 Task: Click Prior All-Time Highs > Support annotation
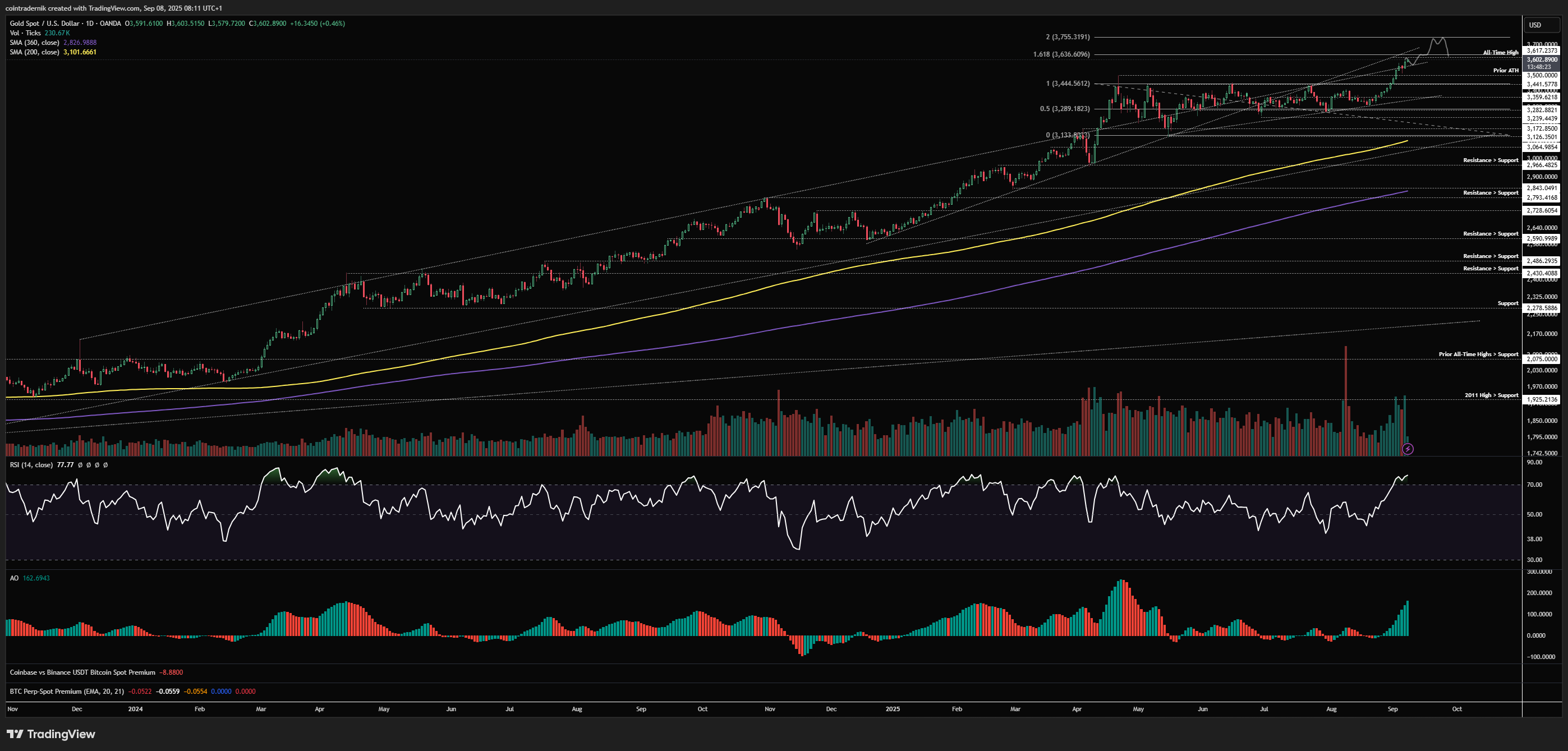1479,354
